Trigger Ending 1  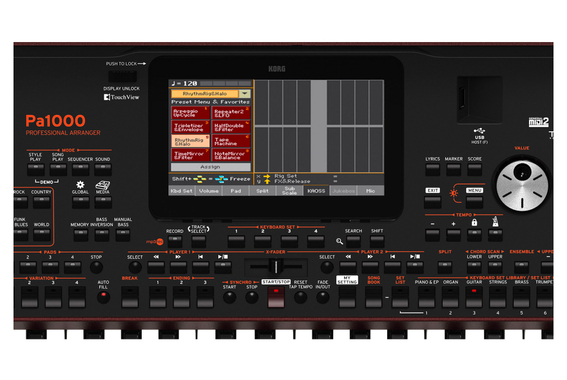tap(158, 298)
